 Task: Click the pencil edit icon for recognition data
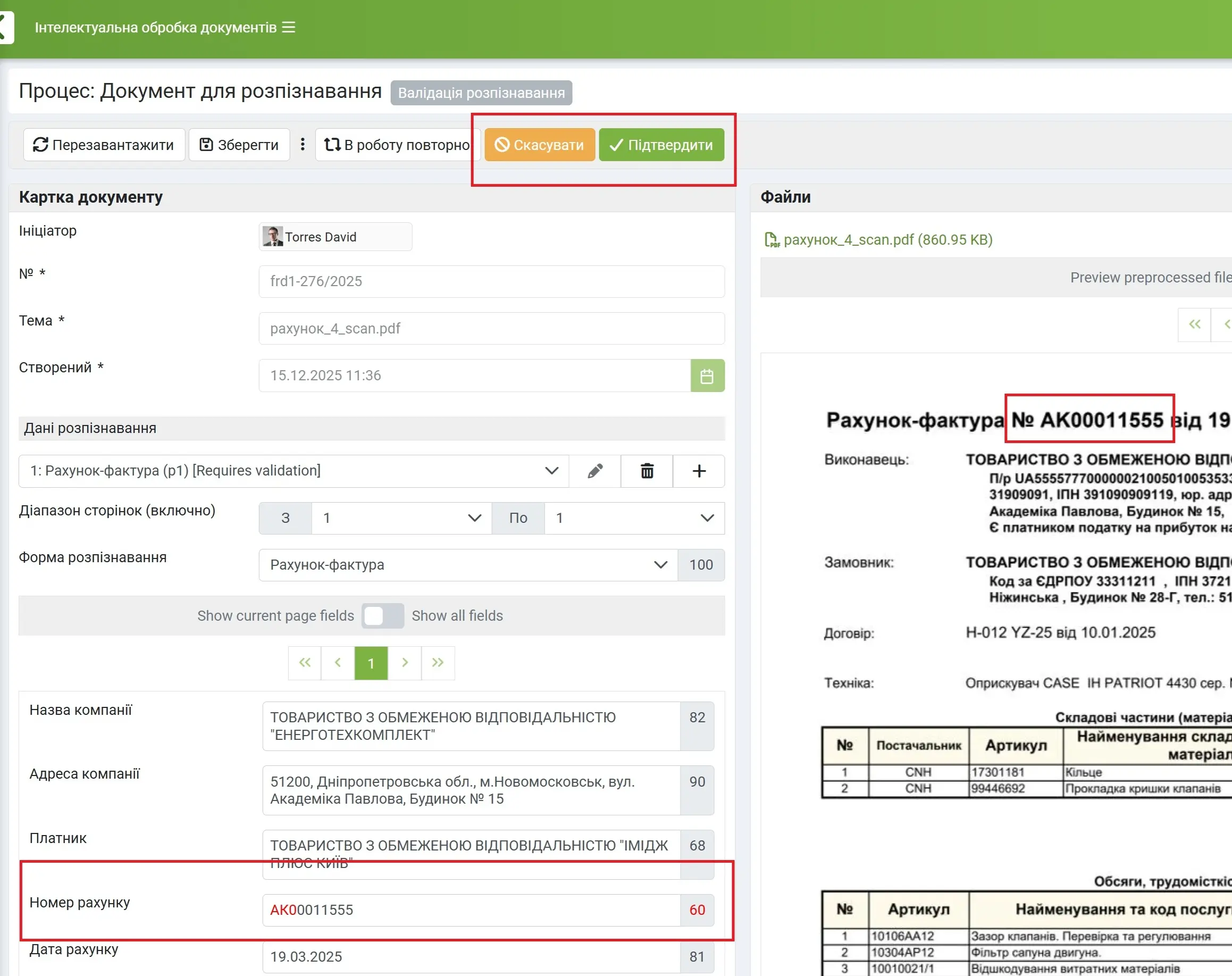(594, 471)
